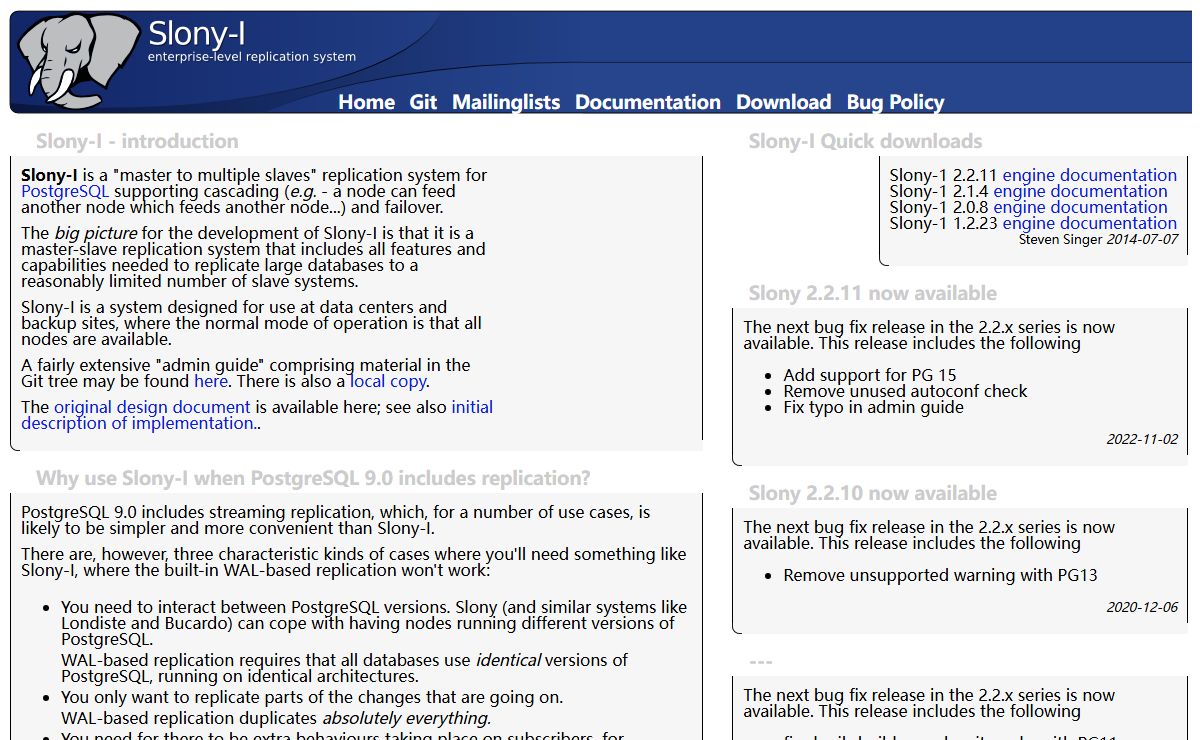Click the Slony-I elephant logo

(x=78, y=60)
